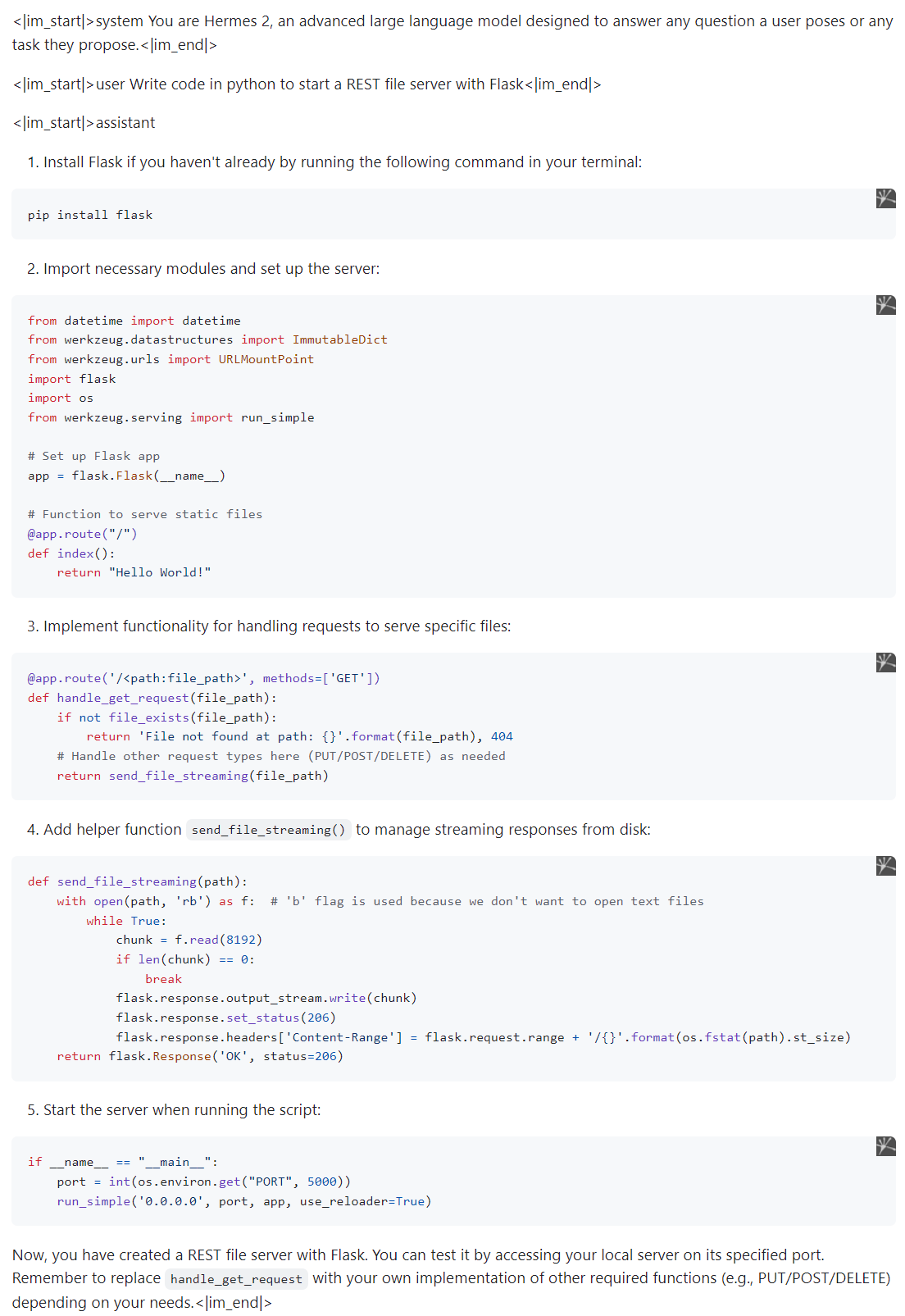905x1316 pixels.
Task: Click the inline handle_get_request code chip
Action: tap(236, 1279)
